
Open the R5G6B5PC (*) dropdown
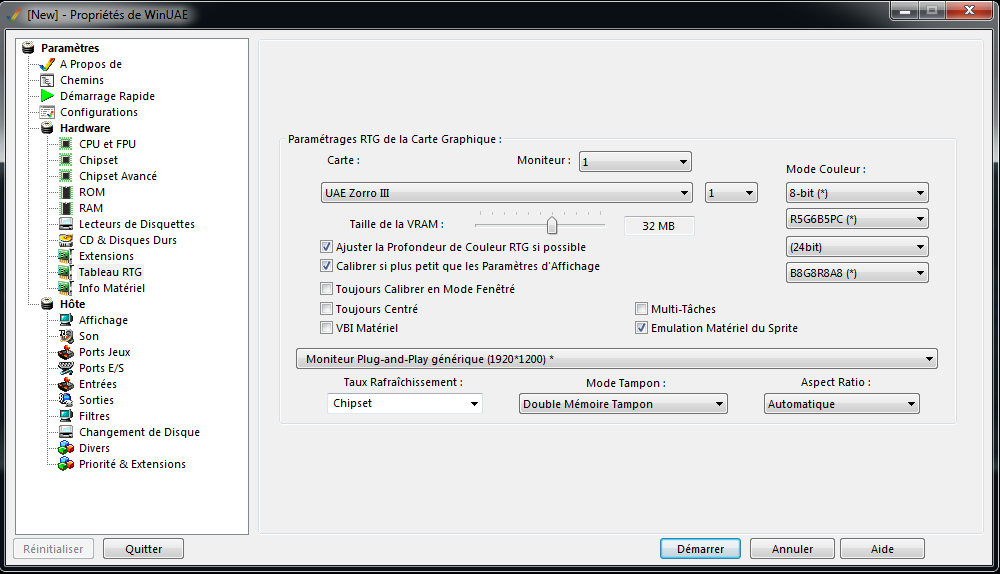pos(857,219)
